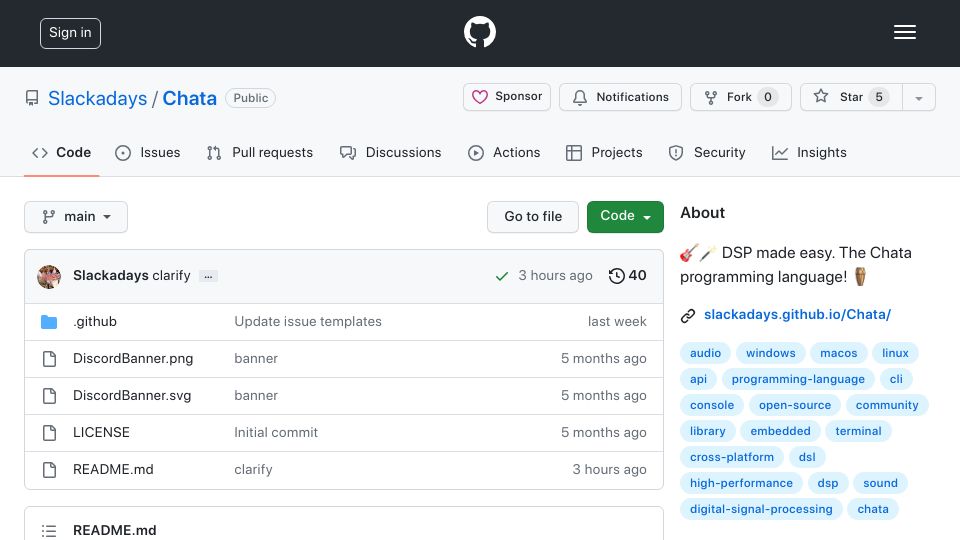
Task: Click the repository book icon beside Slackadays
Action: click(x=32, y=98)
